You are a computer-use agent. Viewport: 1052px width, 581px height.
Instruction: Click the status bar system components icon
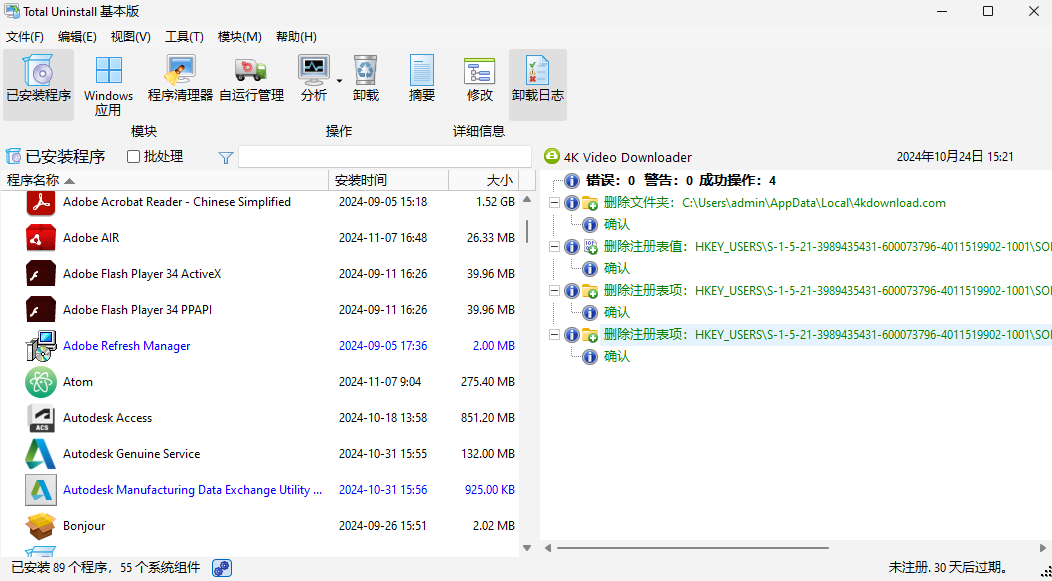coord(222,568)
